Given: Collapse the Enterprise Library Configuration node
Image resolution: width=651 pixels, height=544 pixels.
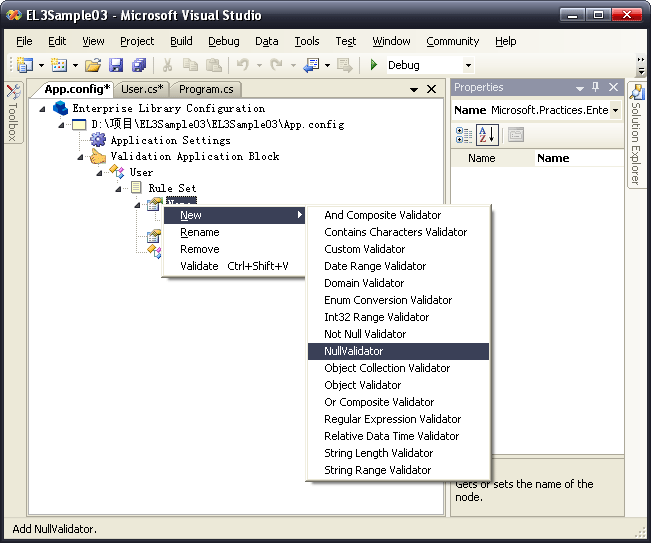Looking at the screenshot, I should point(42,109).
